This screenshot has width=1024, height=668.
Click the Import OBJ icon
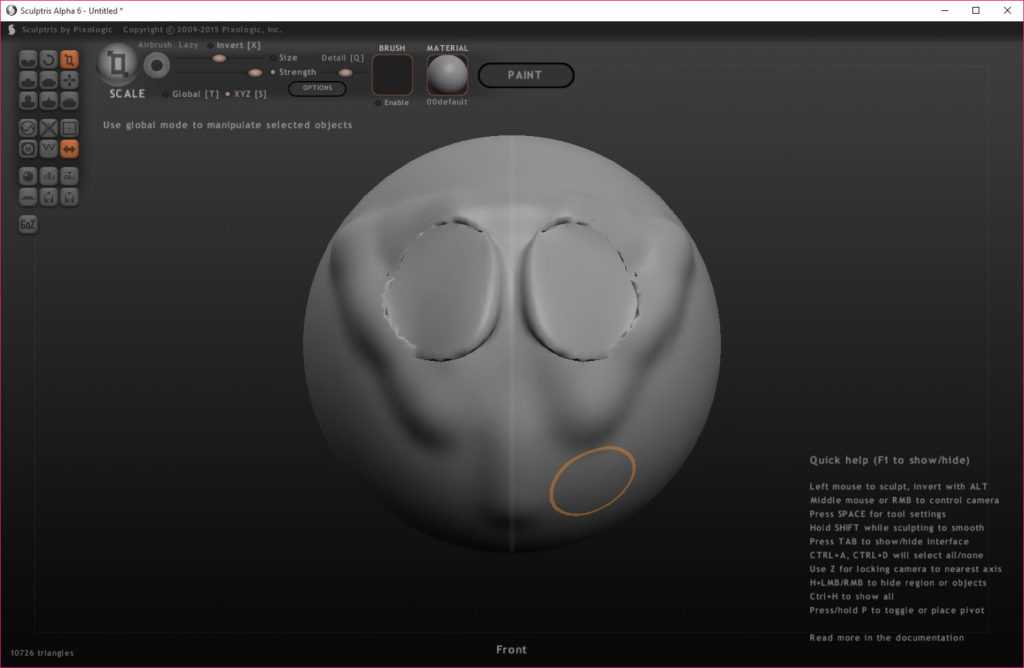click(48, 176)
